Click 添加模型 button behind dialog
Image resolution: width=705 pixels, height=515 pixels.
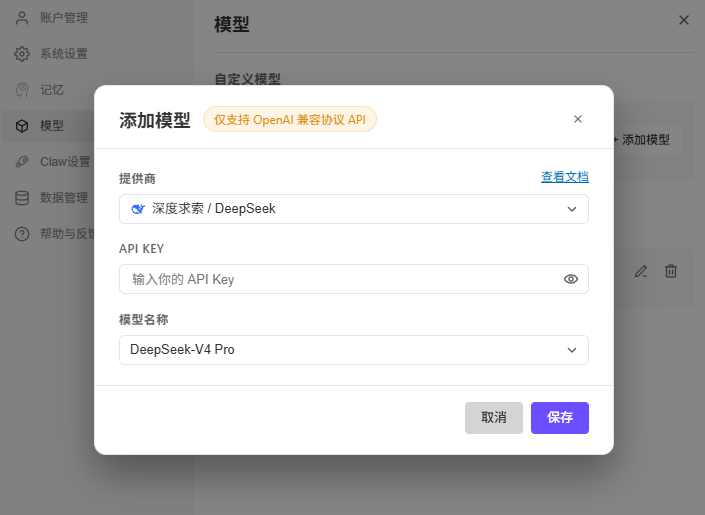click(647, 140)
